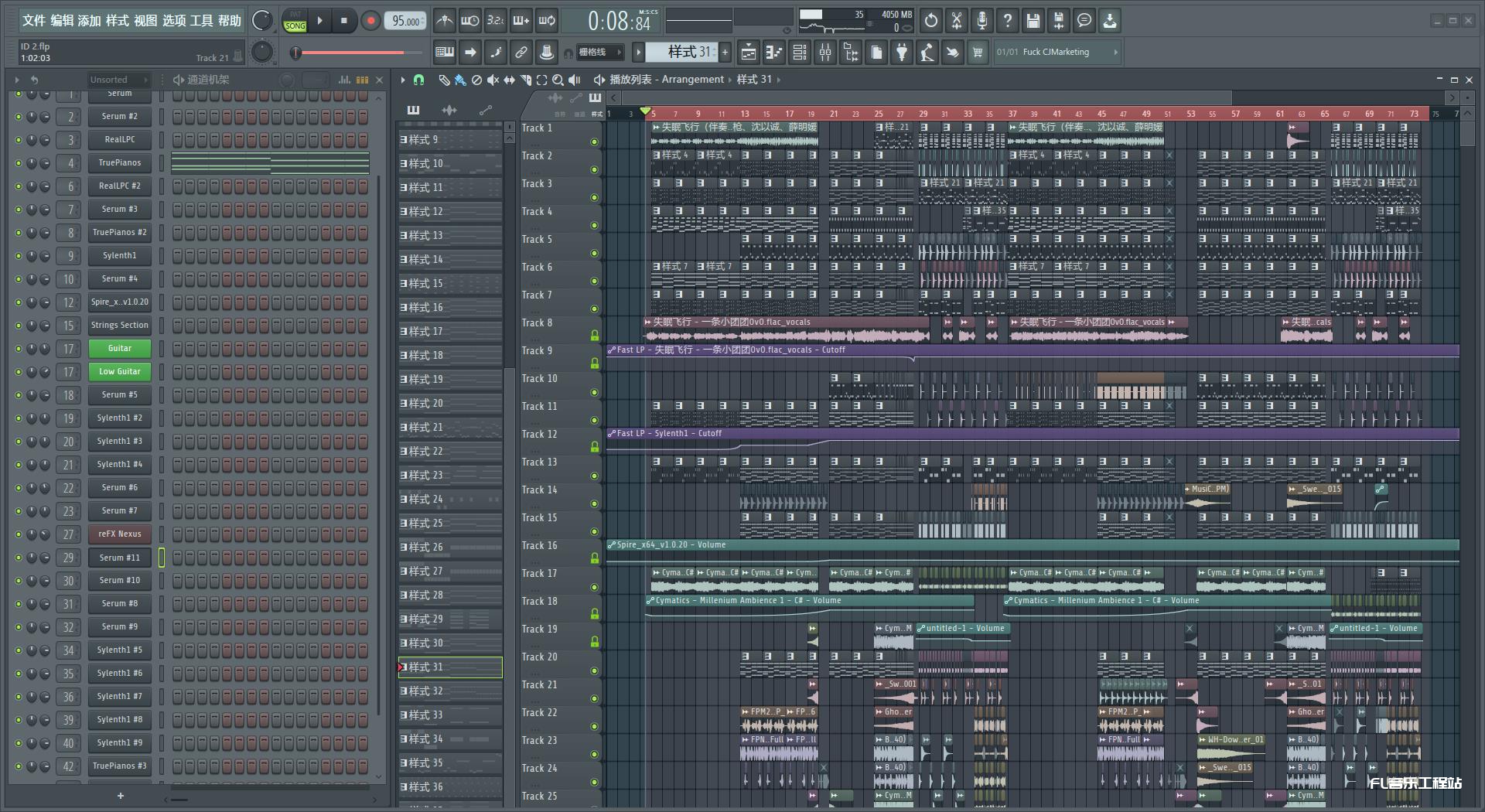This screenshot has width=1485, height=812.
Task: Select the playlist Zoom magnifier tool
Action: [x=558, y=80]
